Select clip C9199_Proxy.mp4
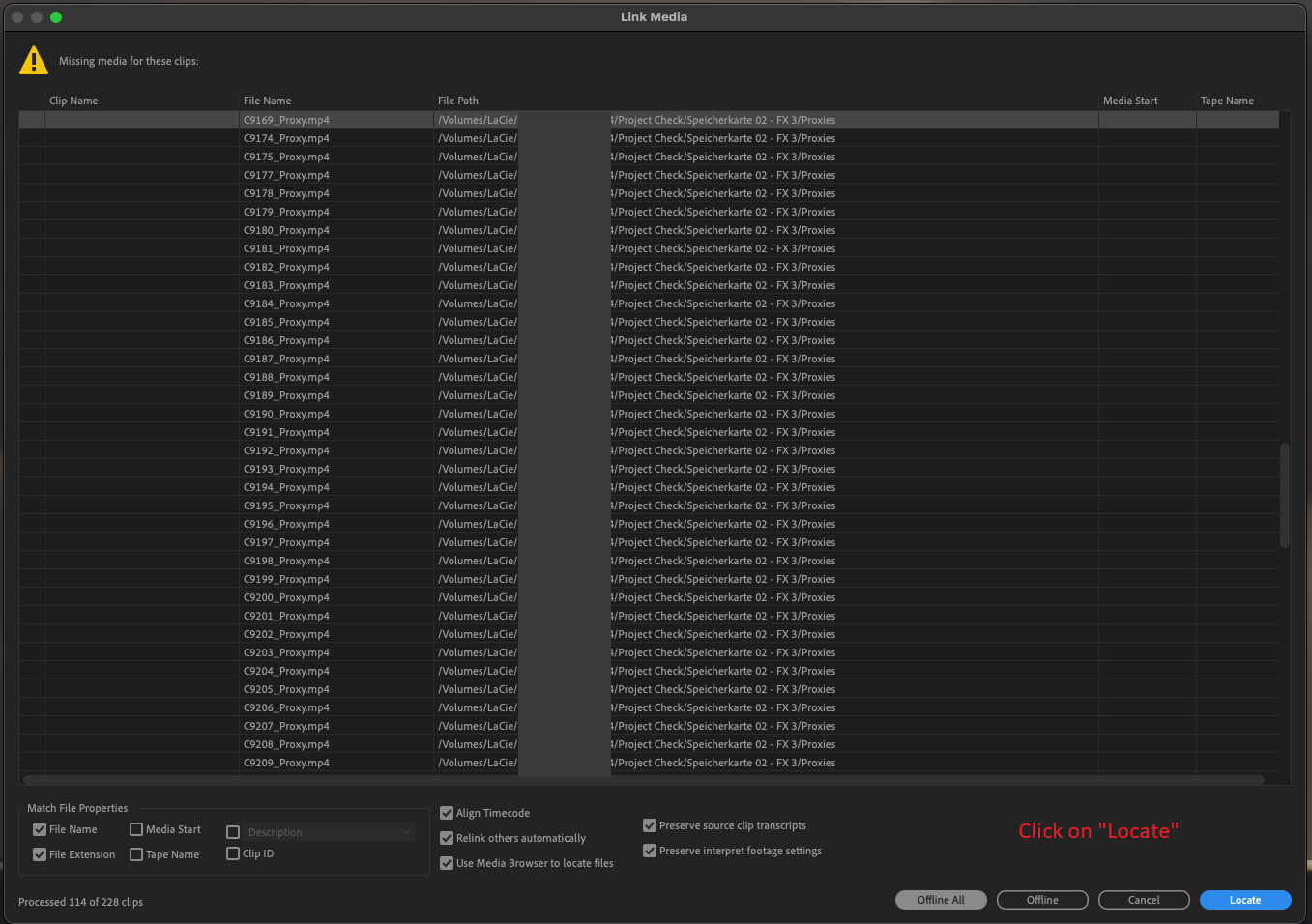This screenshot has width=1312, height=924. 649,579
